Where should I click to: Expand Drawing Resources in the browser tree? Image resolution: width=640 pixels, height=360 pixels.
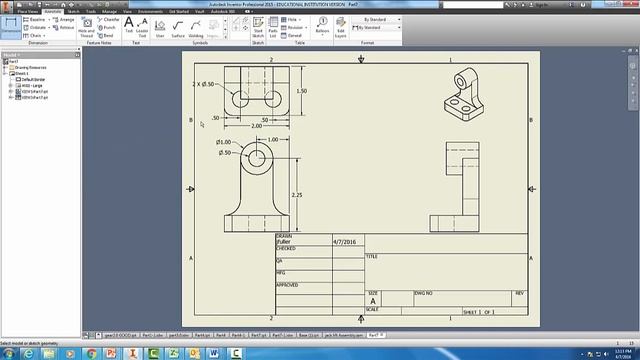pos(5,68)
